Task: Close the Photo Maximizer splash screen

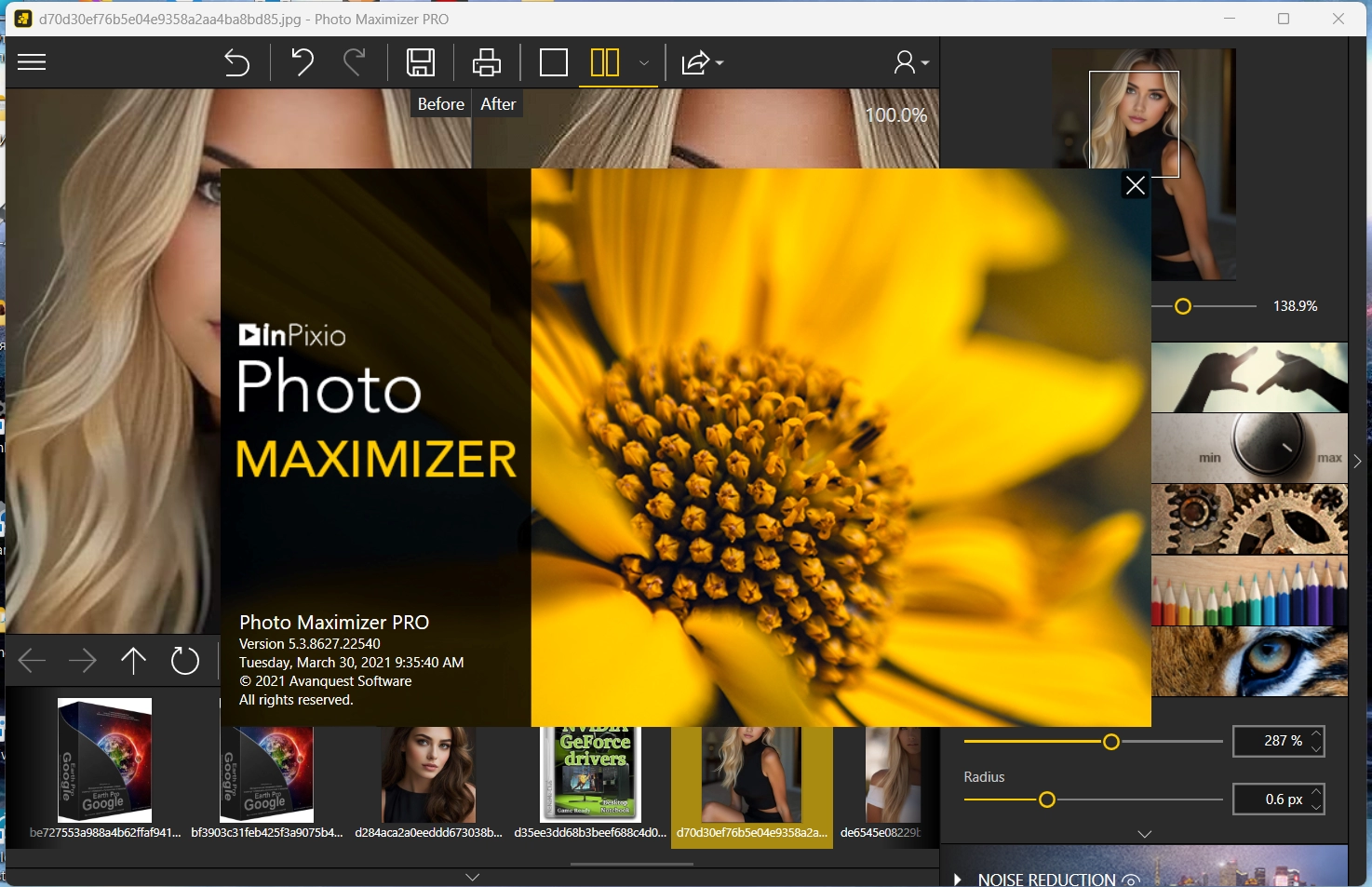Action: coord(1135,185)
